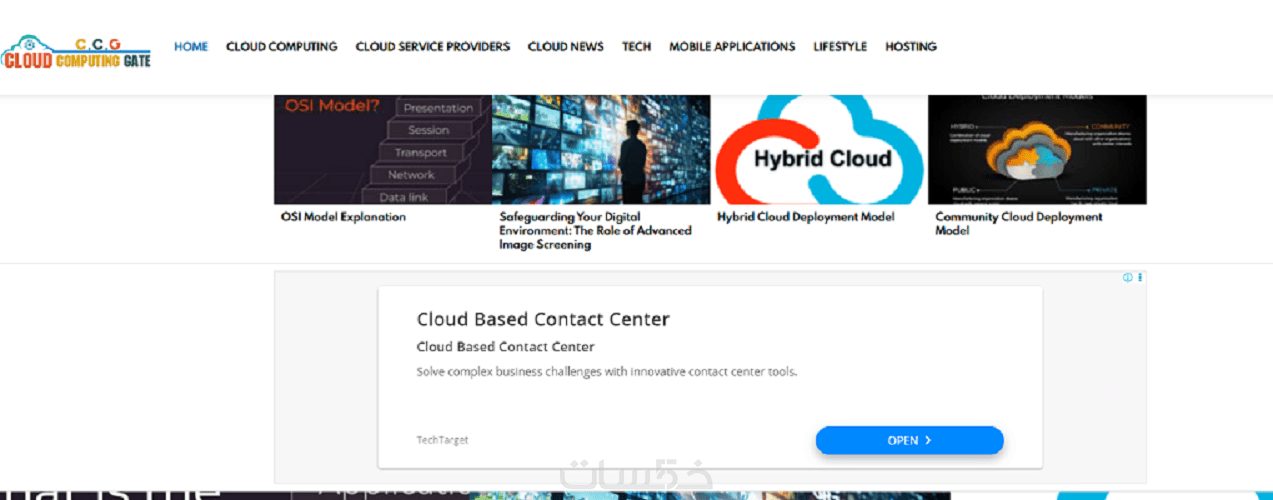Click the bold 'Cloud Based Contact Center' subtitle
This screenshot has height=500, width=1273.
click(x=506, y=347)
